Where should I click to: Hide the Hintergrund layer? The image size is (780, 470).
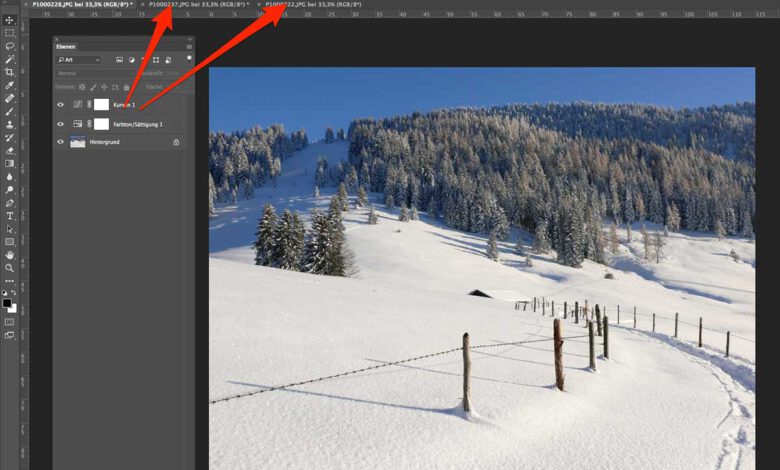61,142
